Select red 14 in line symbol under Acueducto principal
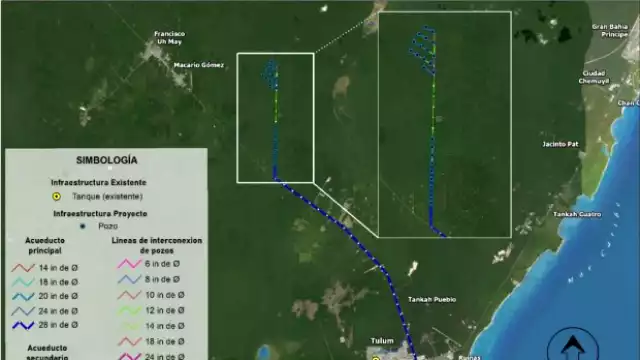 23,268
